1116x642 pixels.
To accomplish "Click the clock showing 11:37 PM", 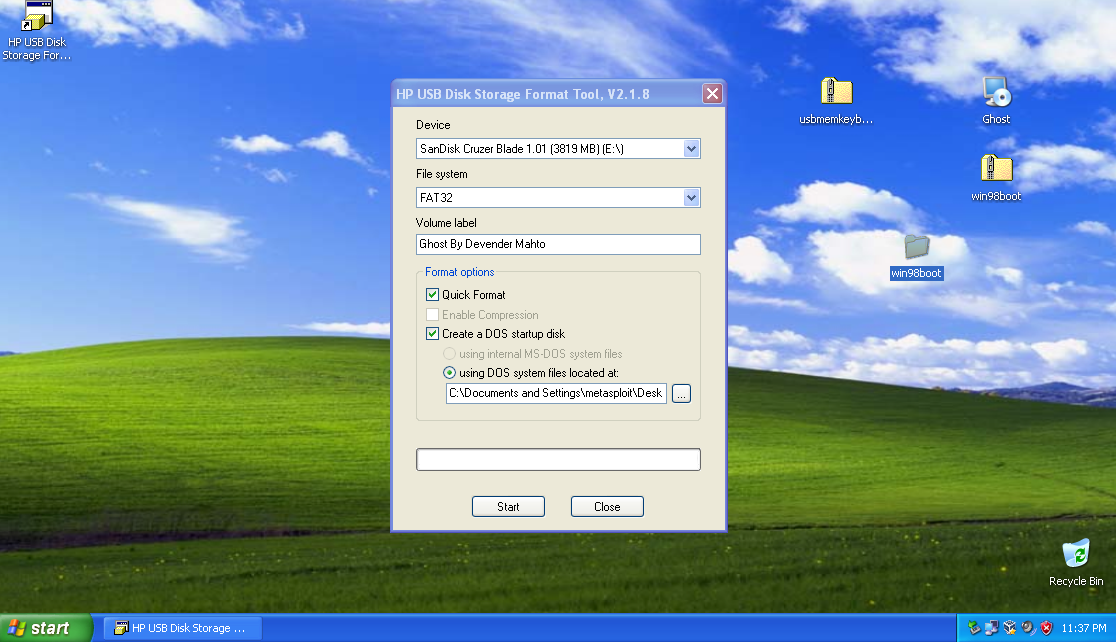I will [1083, 628].
